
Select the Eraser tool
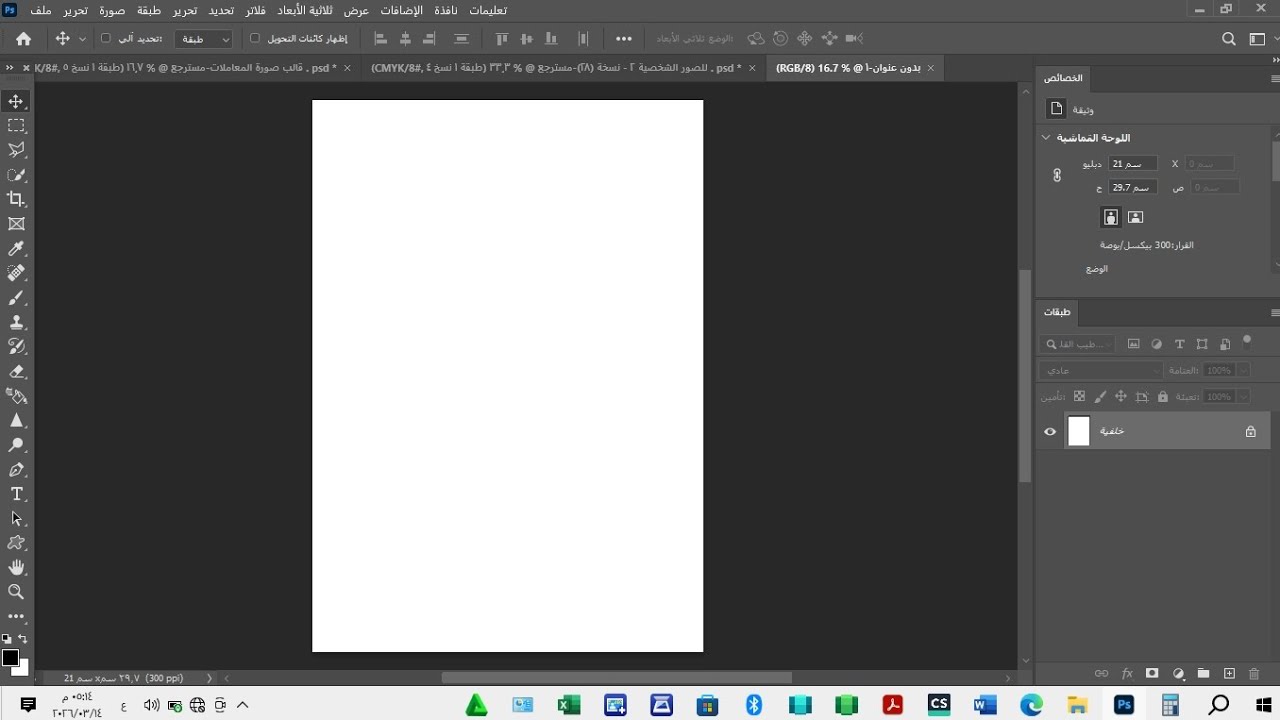pos(16,371)
